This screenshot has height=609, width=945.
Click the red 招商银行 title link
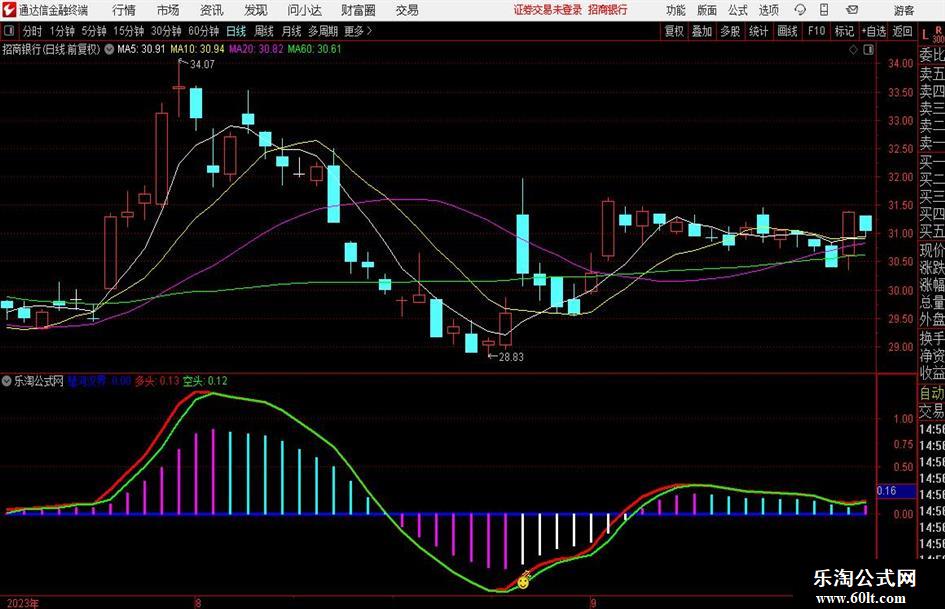(x=608, y=10)
